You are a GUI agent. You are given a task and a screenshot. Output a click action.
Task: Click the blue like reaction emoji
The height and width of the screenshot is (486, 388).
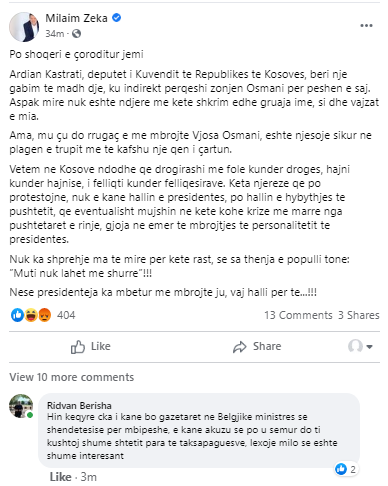pos(17,315)
